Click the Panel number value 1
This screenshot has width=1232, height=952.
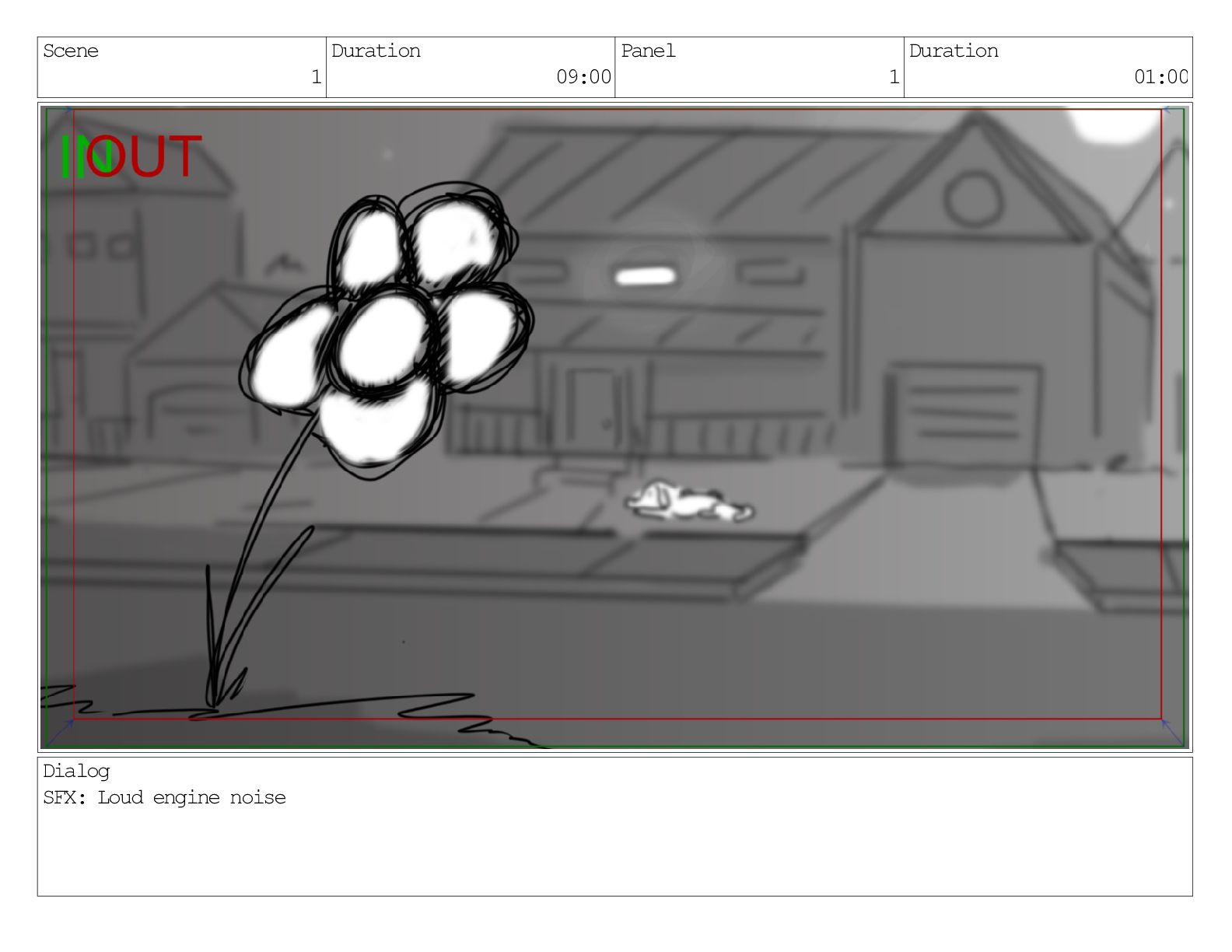tap(894, 77)
